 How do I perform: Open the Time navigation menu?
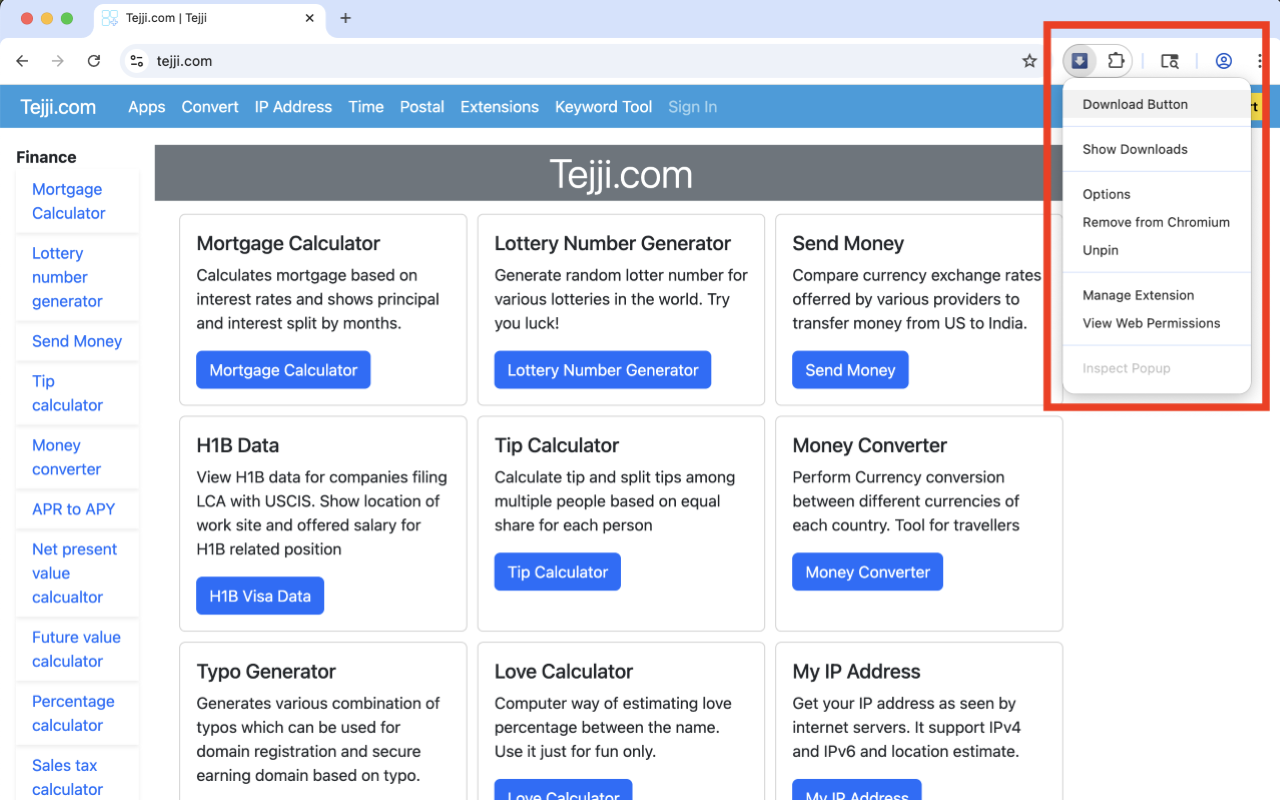click(366, 107)
